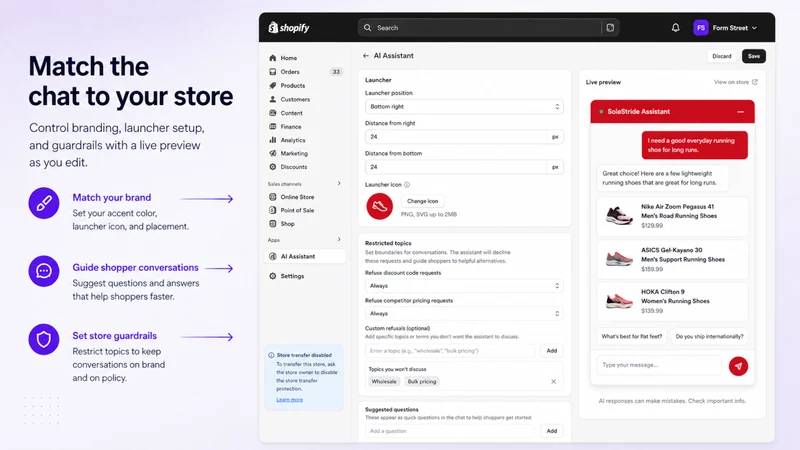Expand the Sales channels section chevron
The height and width of the screenshot is (450, 800).
click(x=339, y=183)
